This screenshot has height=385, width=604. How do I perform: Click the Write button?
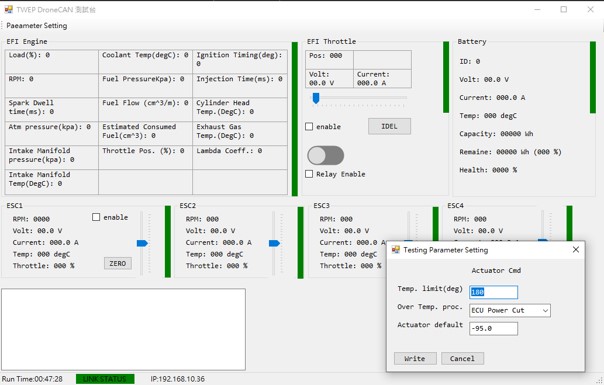[415, 359]
